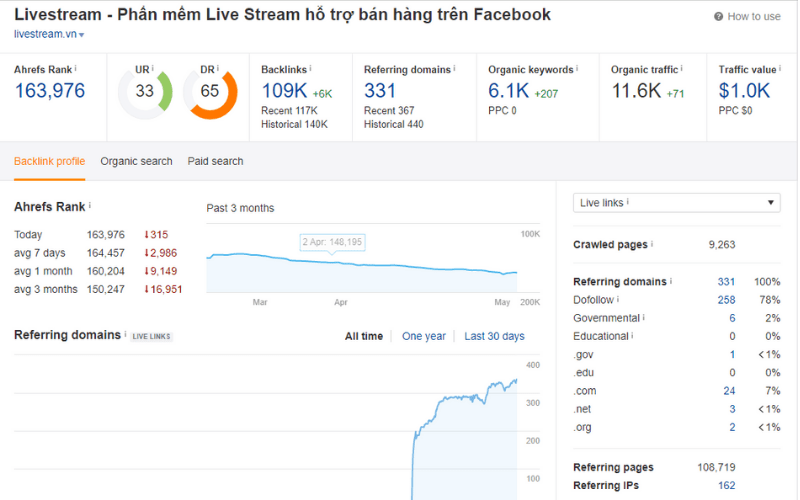Click info icon next to Organic keywords
The height and width of the screenshot is (500, 800).
click(x=577, y=67)
